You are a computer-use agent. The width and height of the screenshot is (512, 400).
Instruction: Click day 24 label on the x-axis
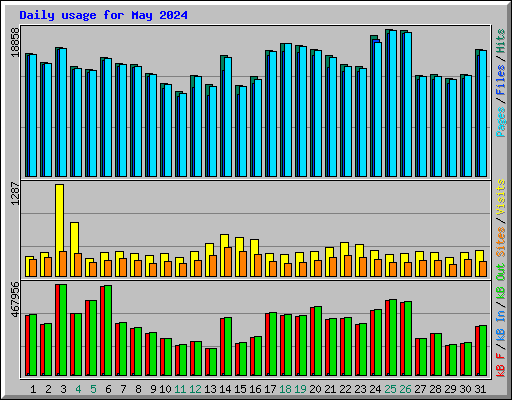pos(375,389)
